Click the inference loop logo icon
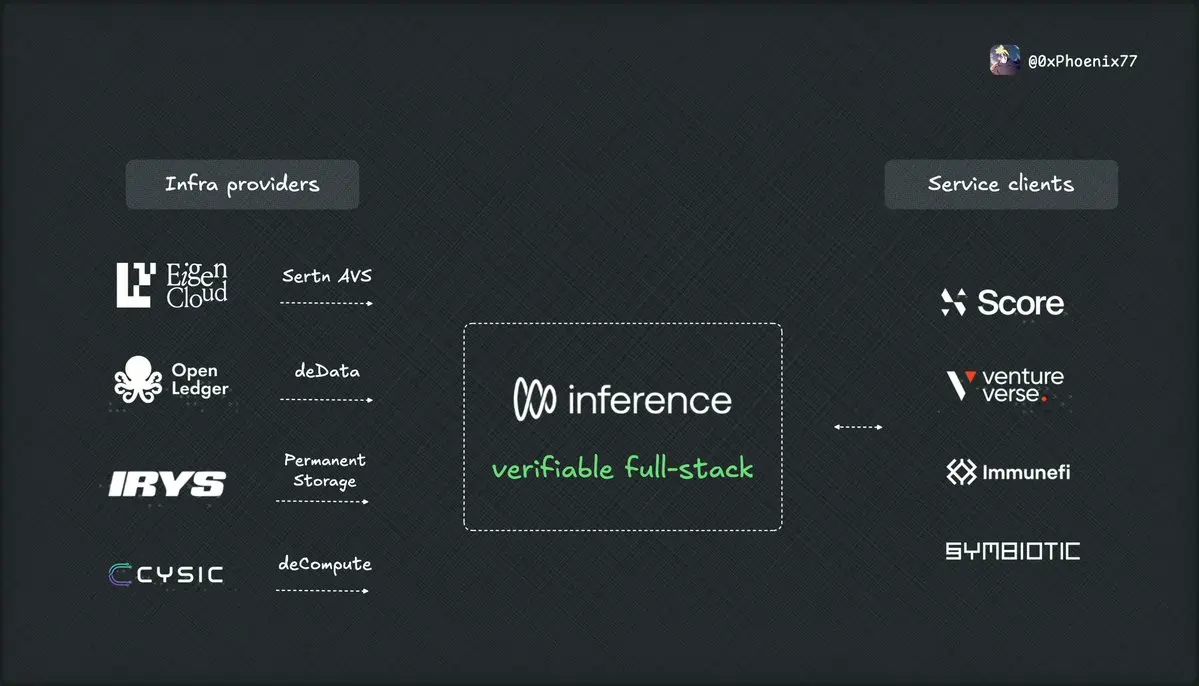 pyautogui.click(x=535, y=399)
